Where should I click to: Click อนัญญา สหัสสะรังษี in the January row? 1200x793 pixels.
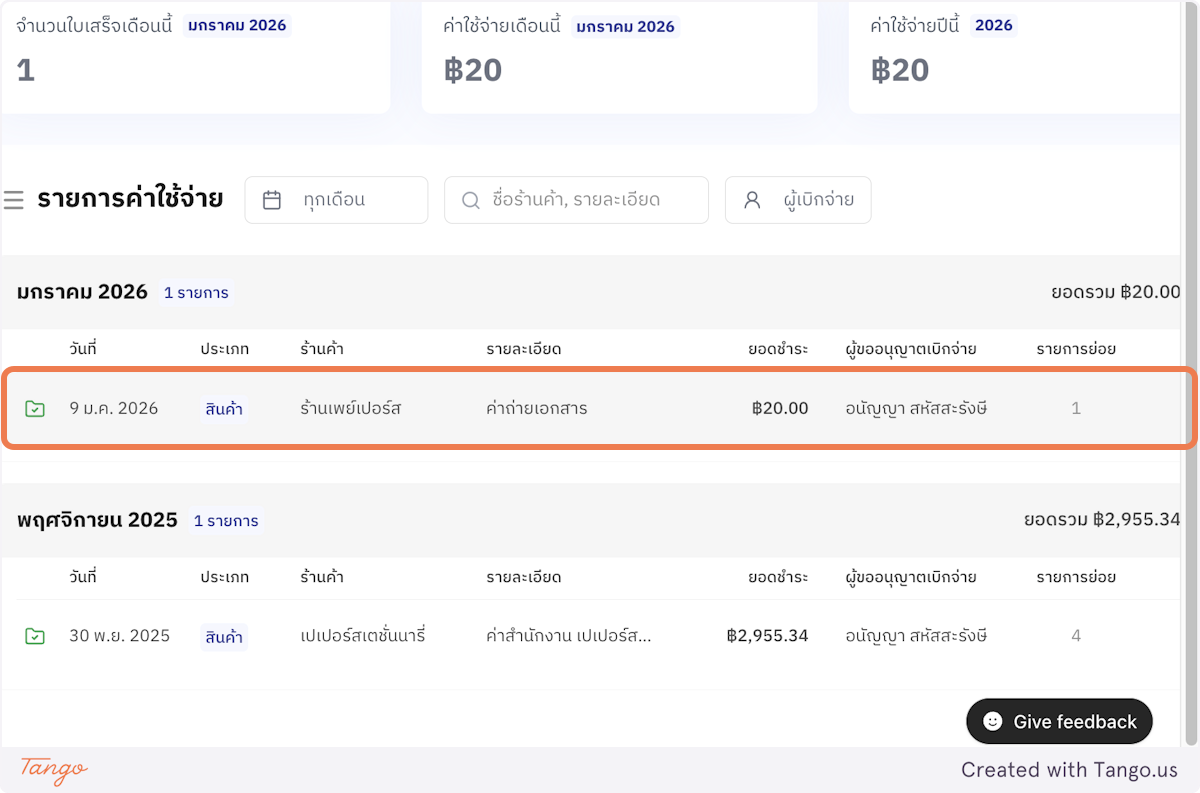pos(916,409)
